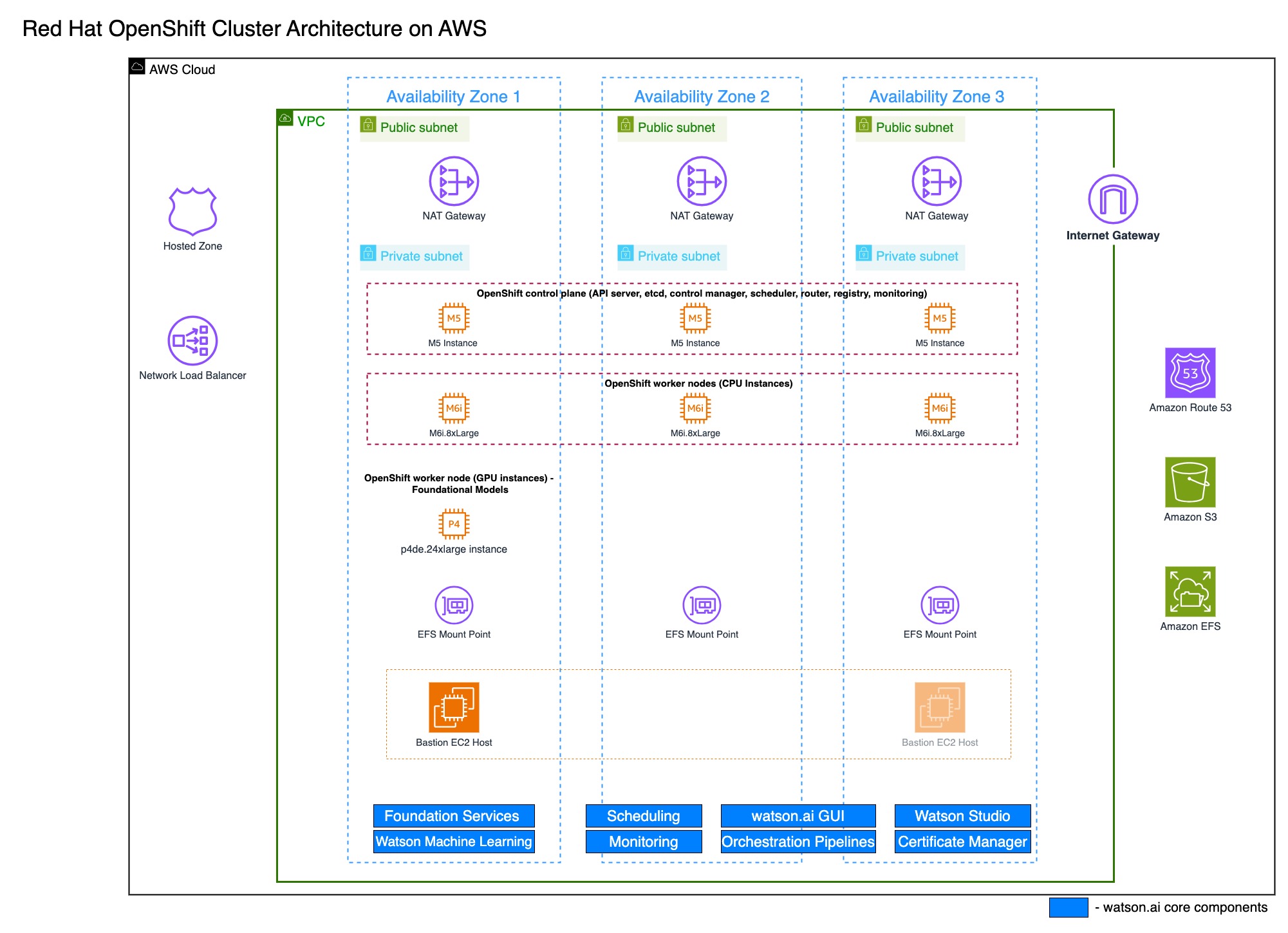Click the Amazon EFS icon
The width and height of the screenshot is (1288, 933).
click(x=1190, y=591)
